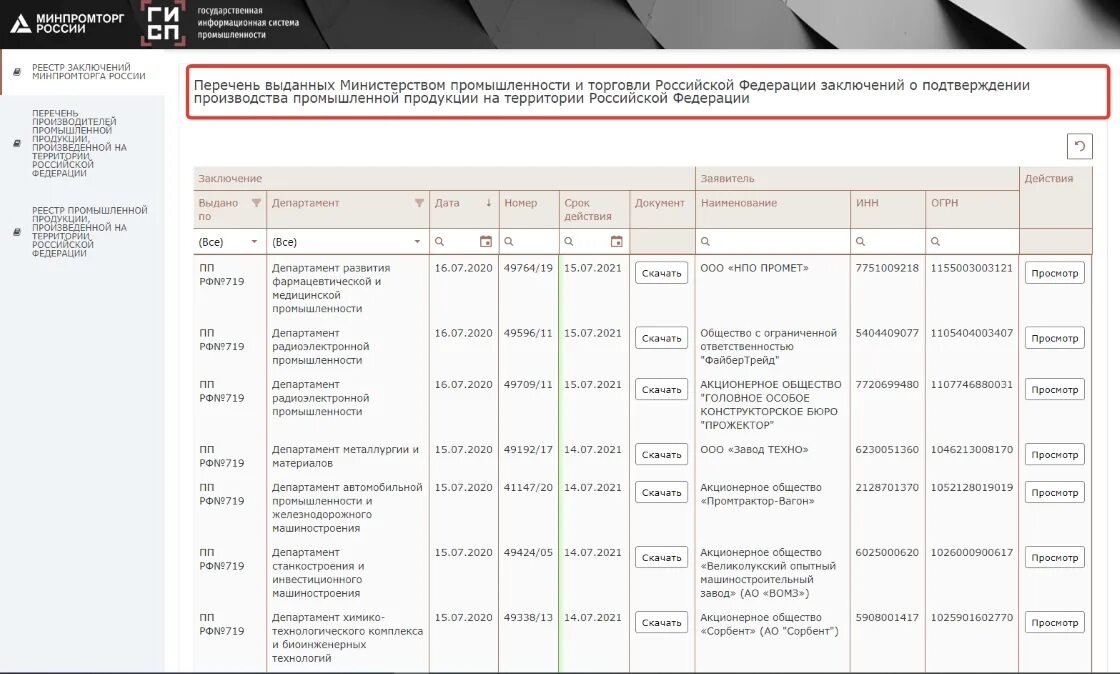The width and height of the screenshot is (1120, 674).
Task: Click book icon beside Реестр заключений menu
Action: click(x=17, y=71)
